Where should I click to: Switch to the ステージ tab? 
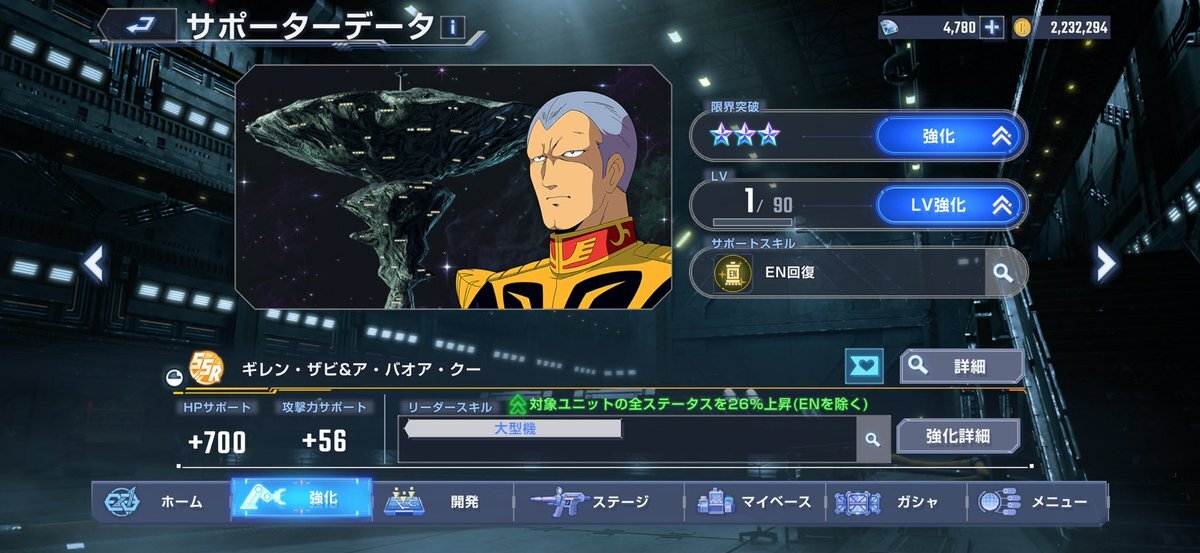coord(598,501)
